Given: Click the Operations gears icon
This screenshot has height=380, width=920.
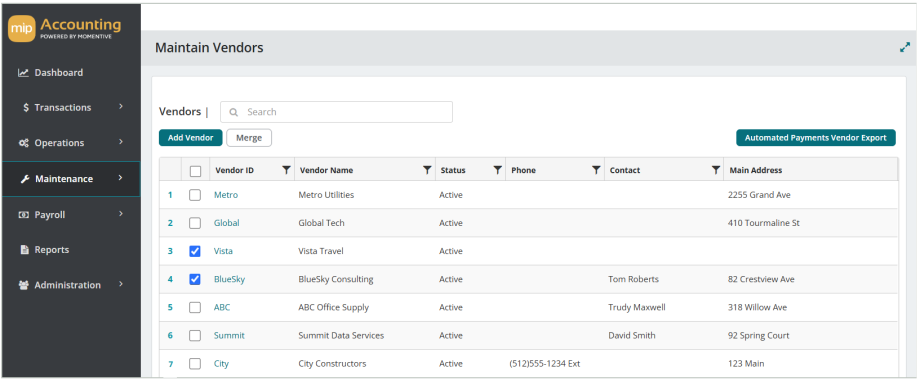Looking at the screenshot, I should 23,143.
